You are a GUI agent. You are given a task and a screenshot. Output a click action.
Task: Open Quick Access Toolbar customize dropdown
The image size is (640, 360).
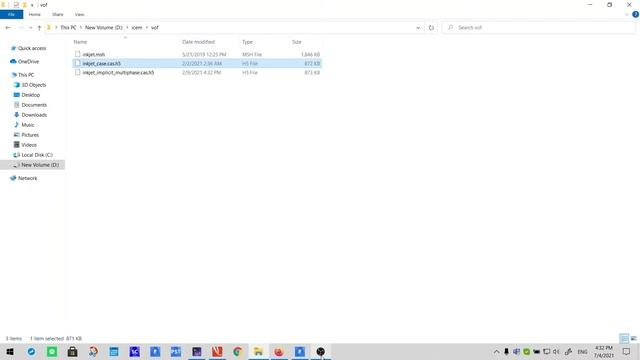[x=32, y=5]
